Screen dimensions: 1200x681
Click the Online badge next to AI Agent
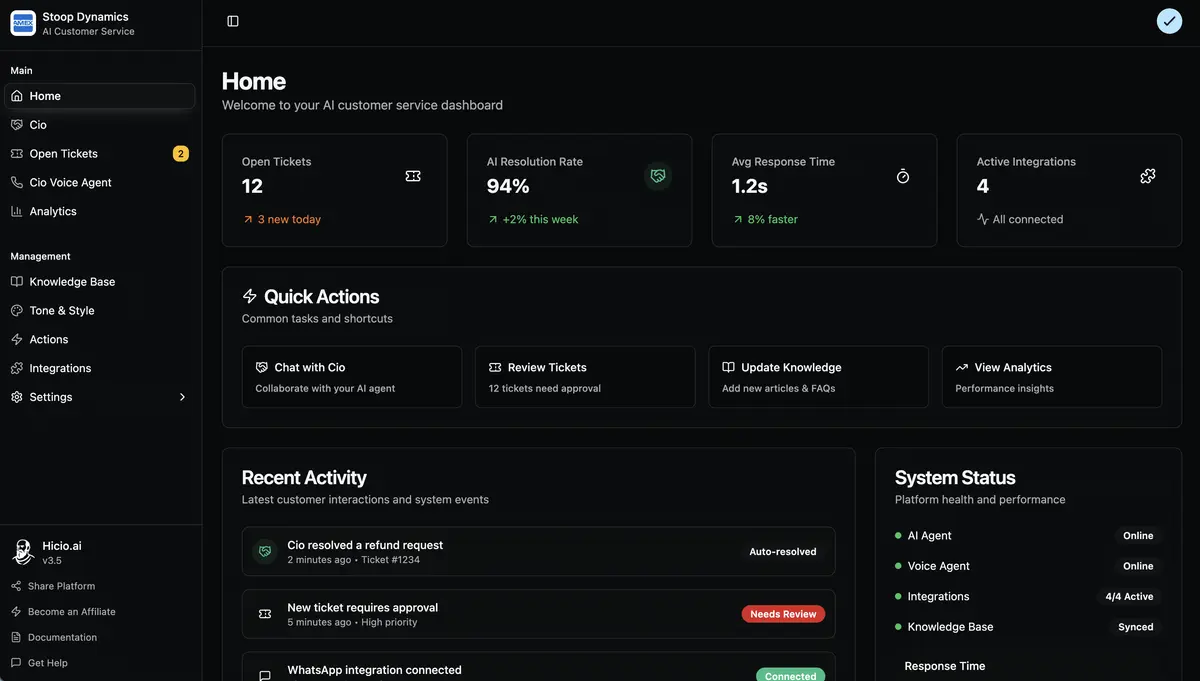(x=1138, y=536)
